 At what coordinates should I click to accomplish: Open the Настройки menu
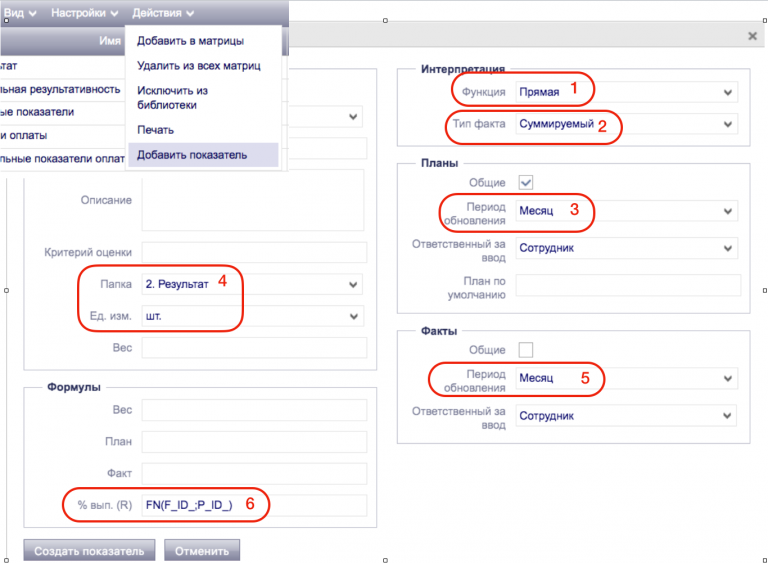(x=84, y=13)
